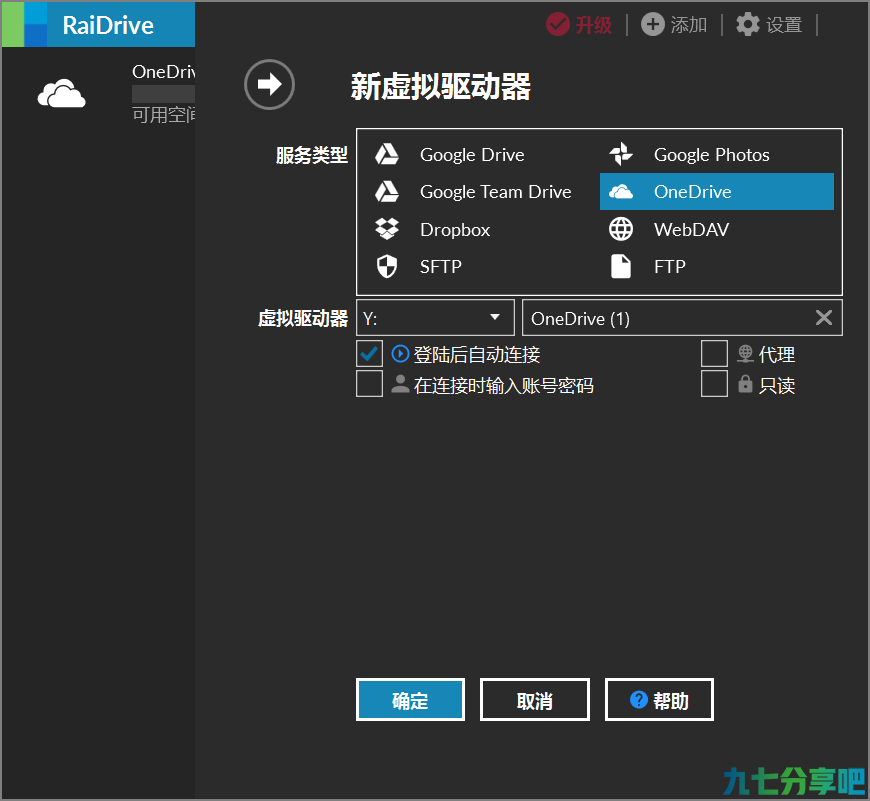
Task: Open the Y: drive letter dropdown
Action: [435, 318]
